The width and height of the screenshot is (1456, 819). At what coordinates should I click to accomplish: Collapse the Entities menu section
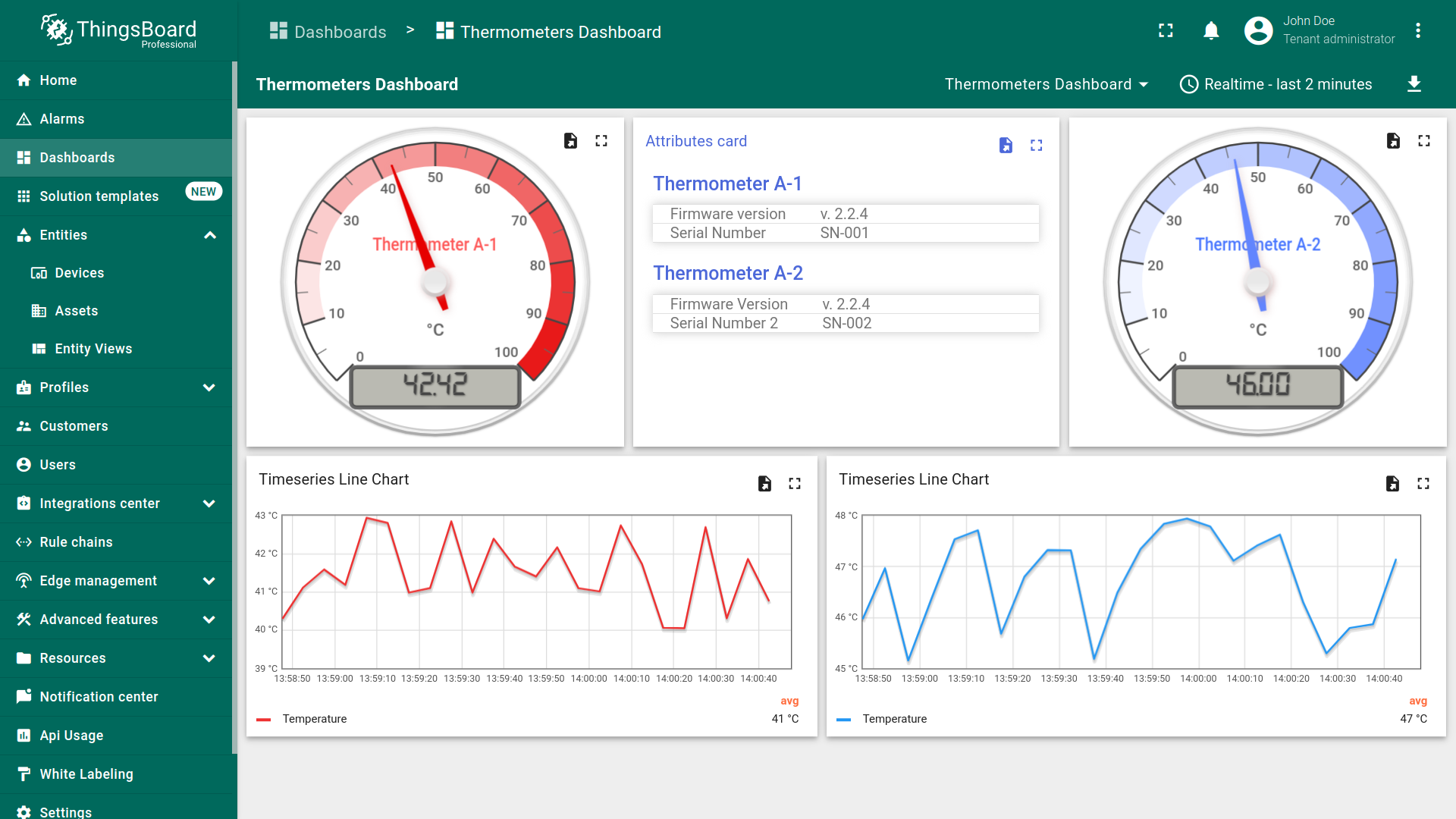(210, 235)
